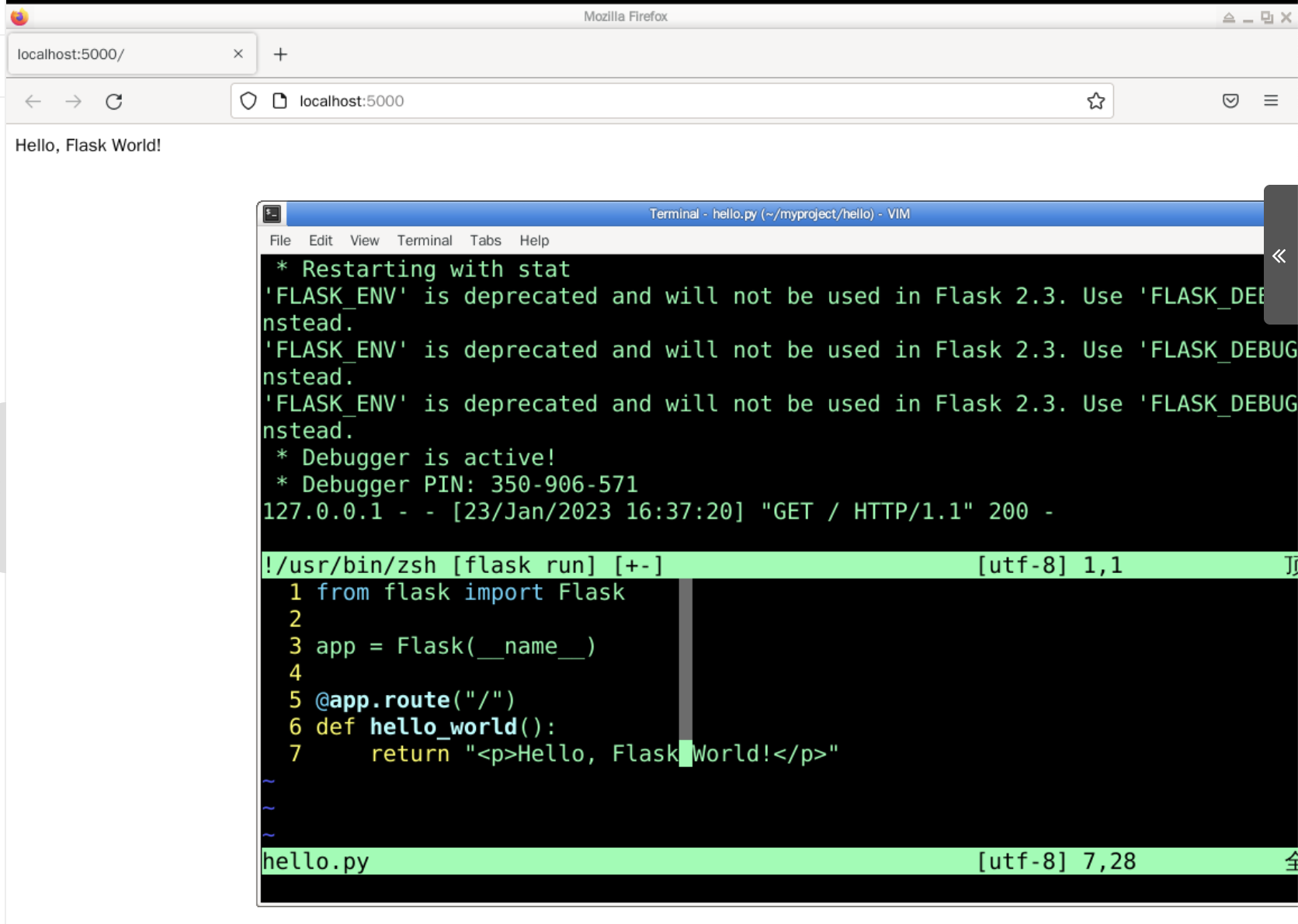Bookmark this page with the star icon
Viewport: 1298px width, 924px height.
1095,101
